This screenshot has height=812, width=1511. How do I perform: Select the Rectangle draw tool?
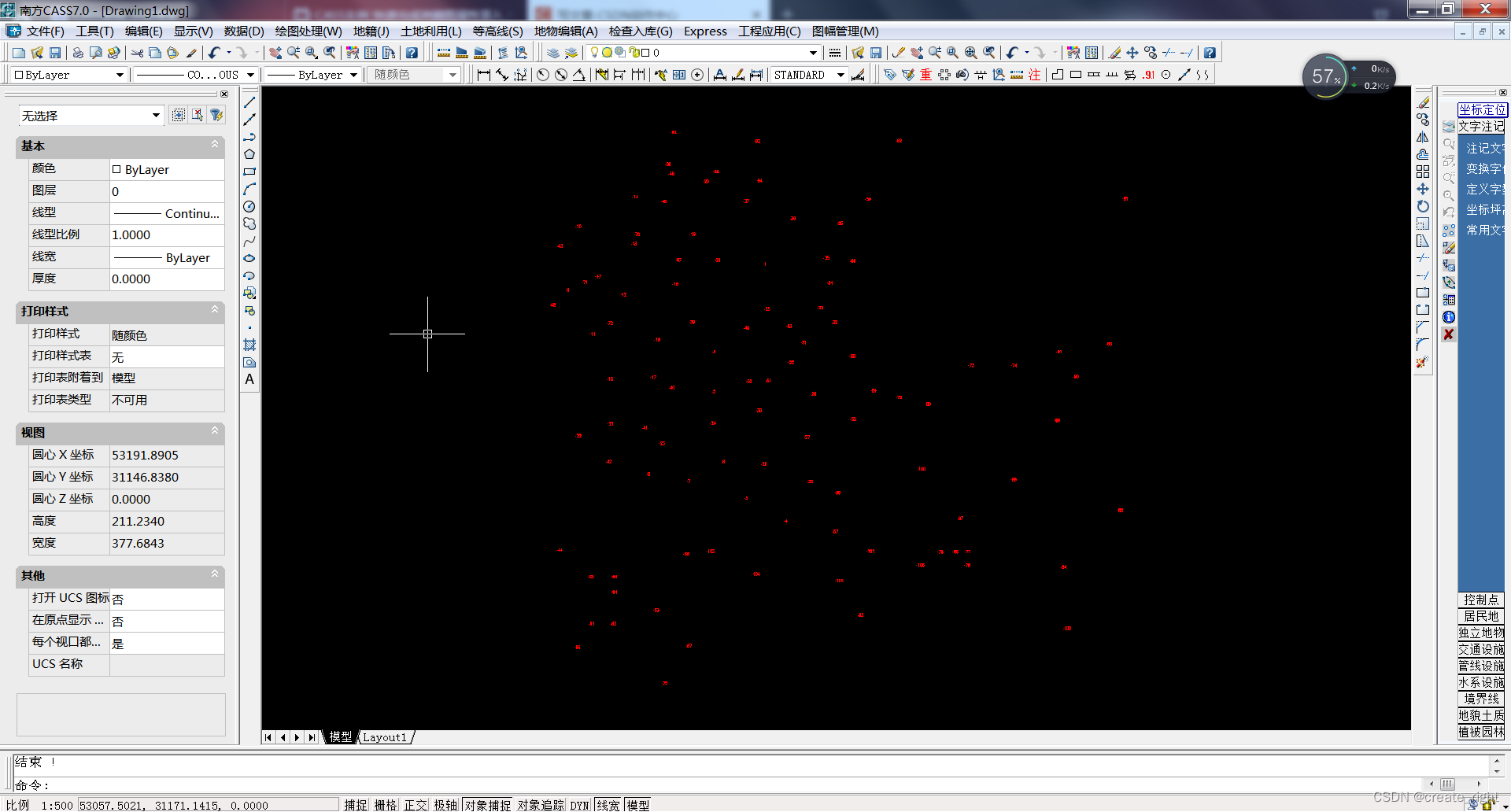249,172
